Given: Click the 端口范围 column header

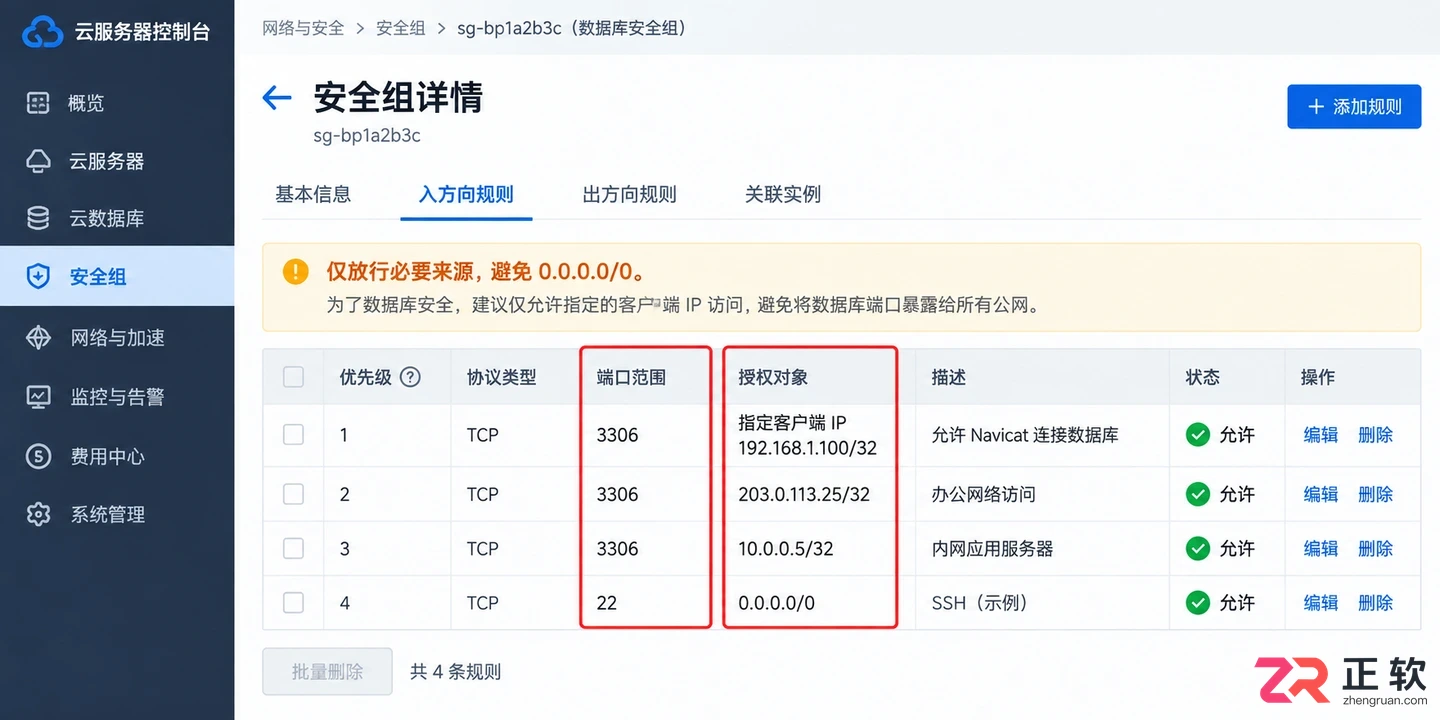Looking at the screenshot, I should pyautogui.click(x=631, y=377).
